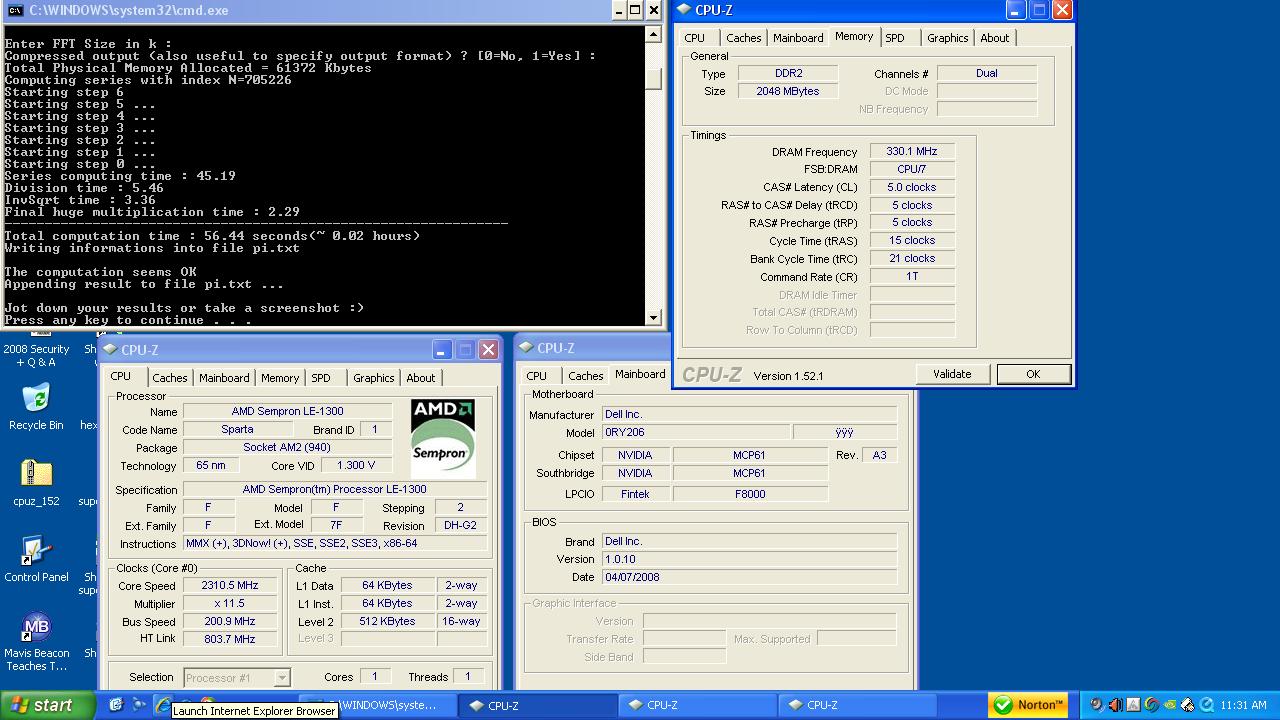
Task: Click the first Quick Launch icon beside Start
Action: click(116, 705)
